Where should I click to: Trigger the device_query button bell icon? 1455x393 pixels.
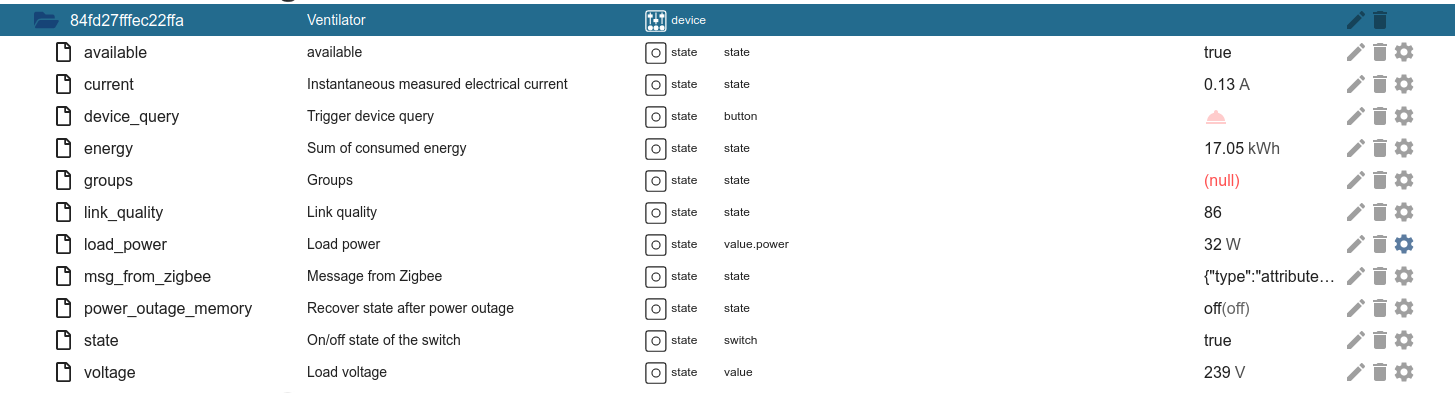1215,116
